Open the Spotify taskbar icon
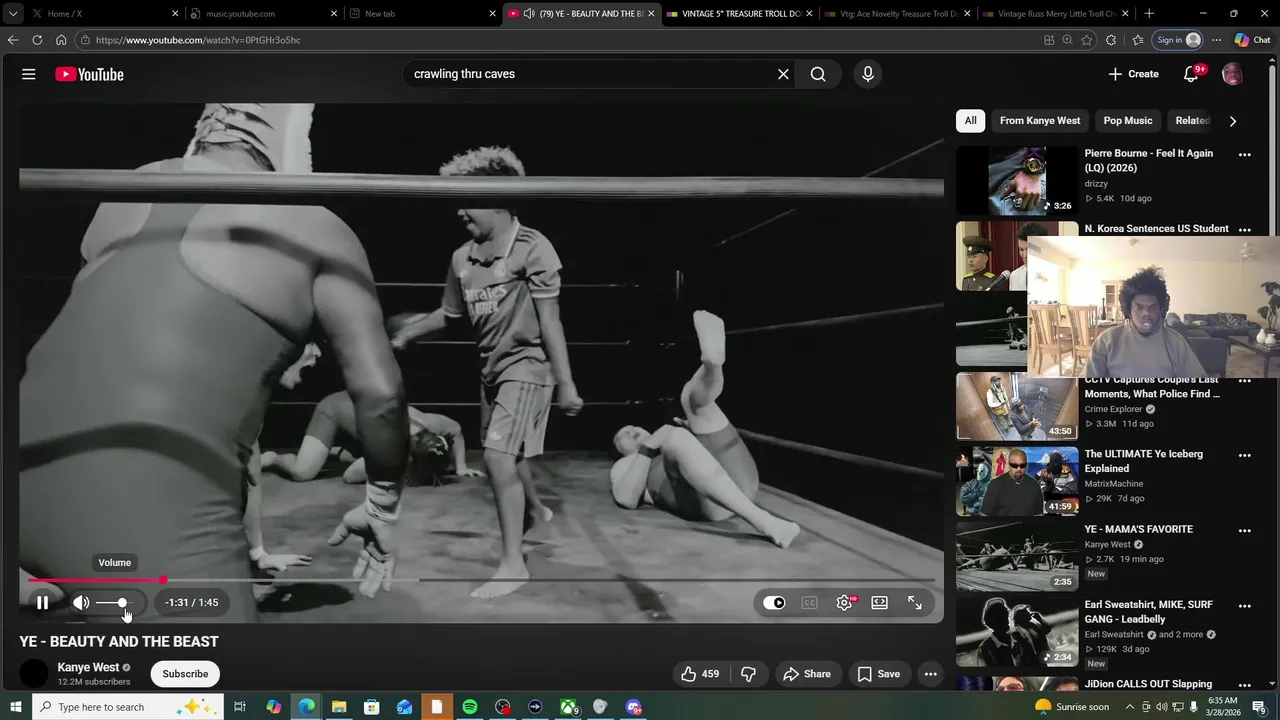The image size is (1280, 720). (470, 707)
